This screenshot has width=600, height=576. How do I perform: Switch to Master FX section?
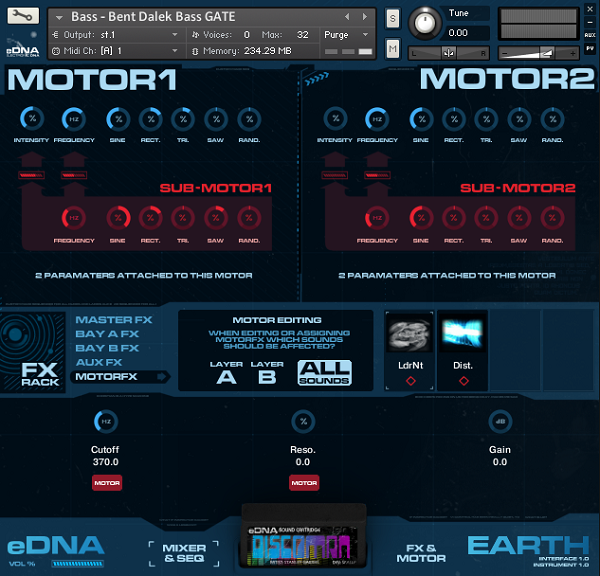point(114,320)
